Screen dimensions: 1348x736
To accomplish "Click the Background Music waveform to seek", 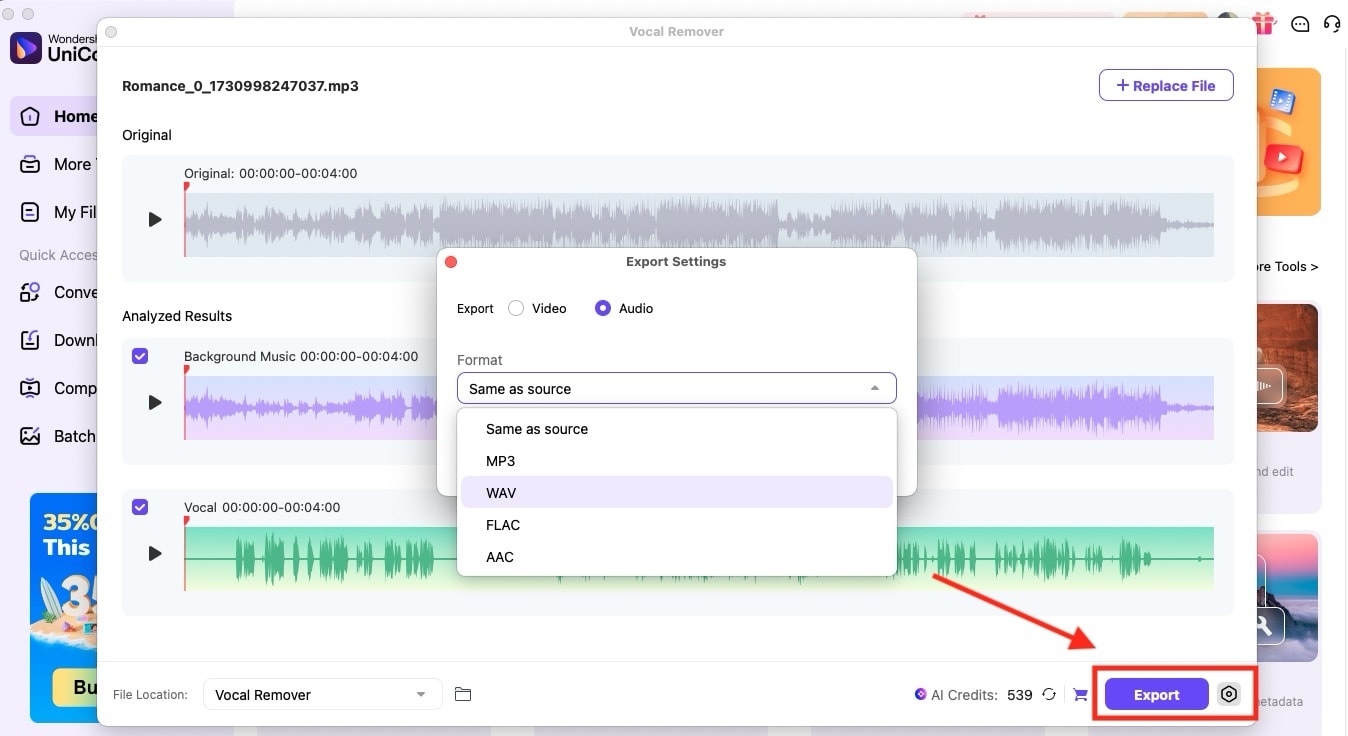I will click(699, 407).
